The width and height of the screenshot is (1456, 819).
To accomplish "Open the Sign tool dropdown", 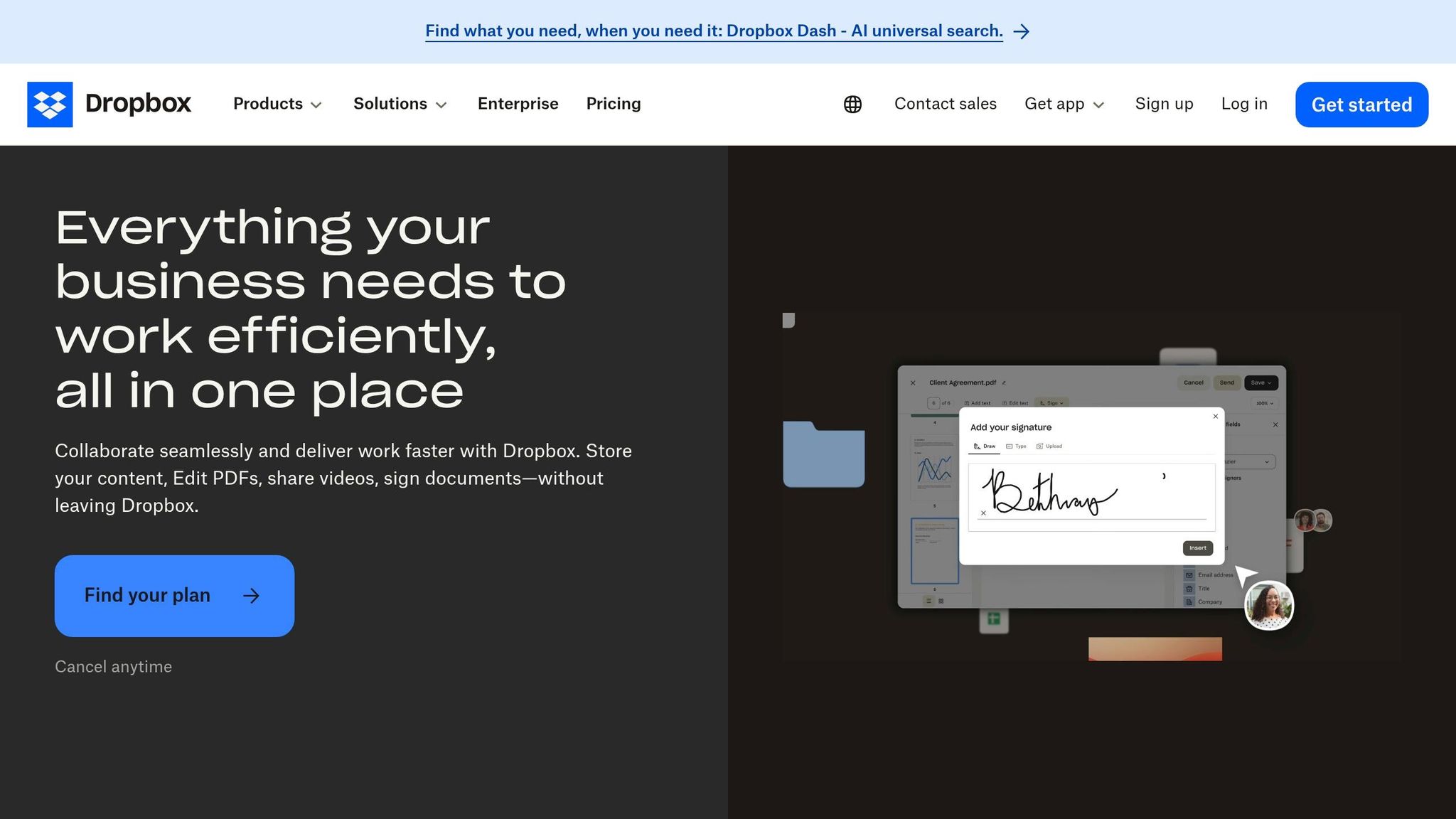I will pyautogui.click(x=1051, y=403).
